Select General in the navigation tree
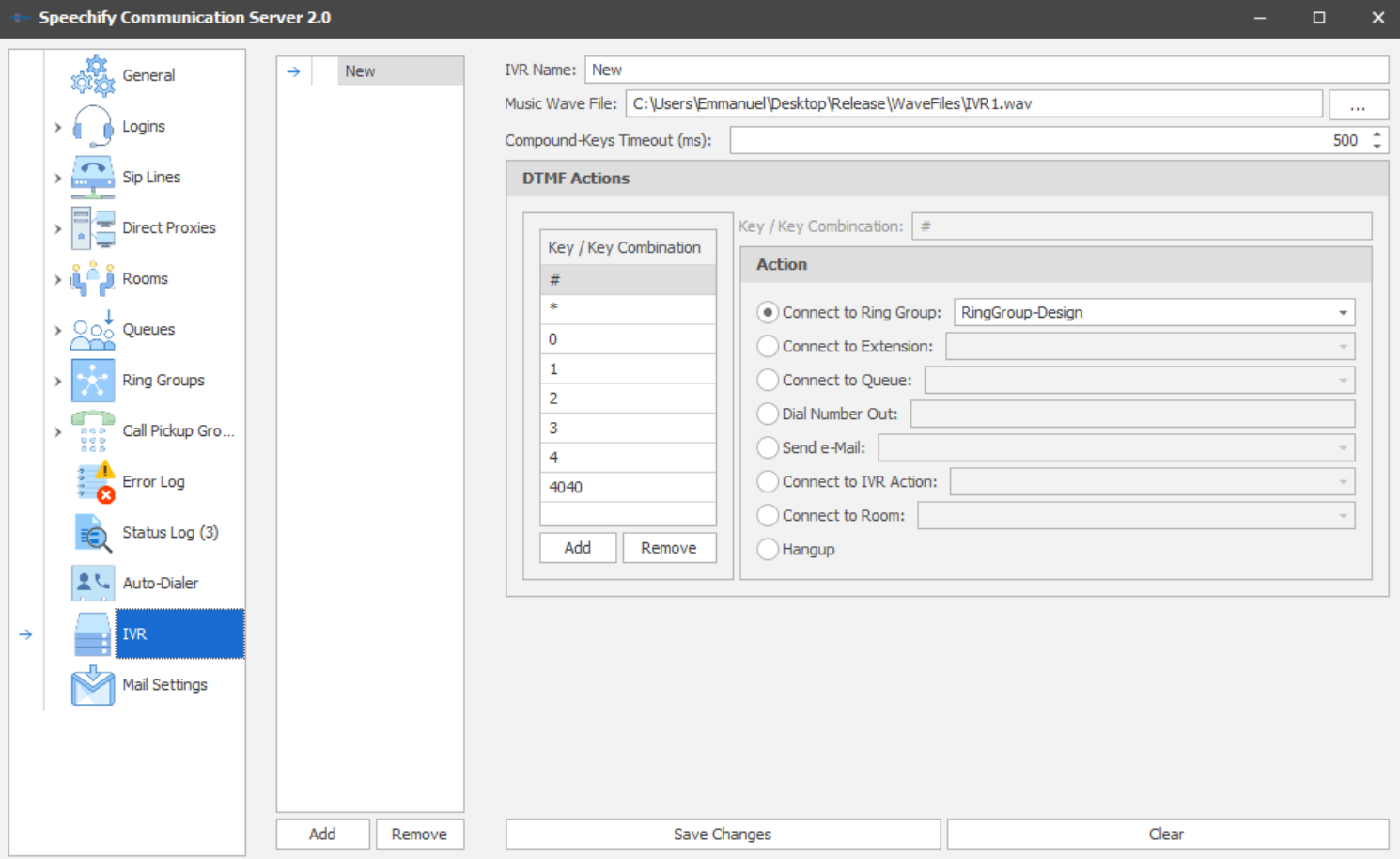 (x=148, y=75)
